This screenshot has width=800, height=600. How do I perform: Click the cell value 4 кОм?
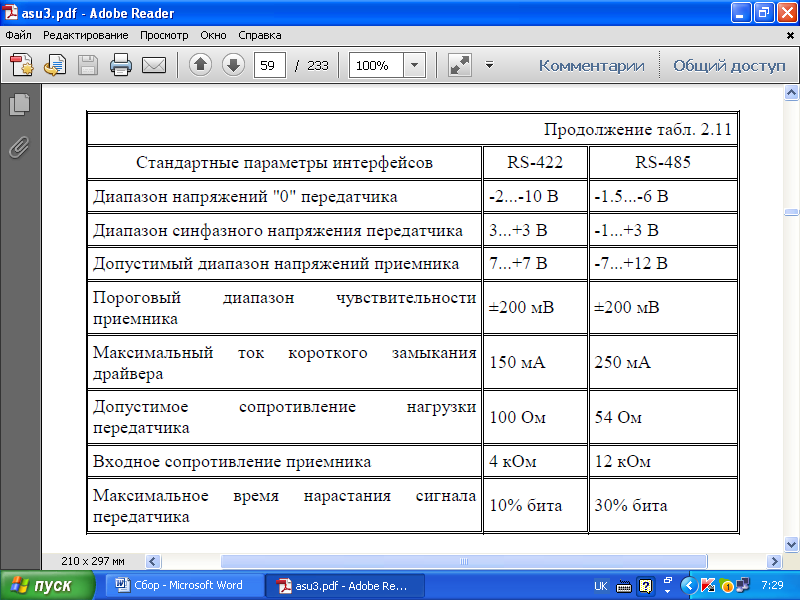(x=513, y=461)
